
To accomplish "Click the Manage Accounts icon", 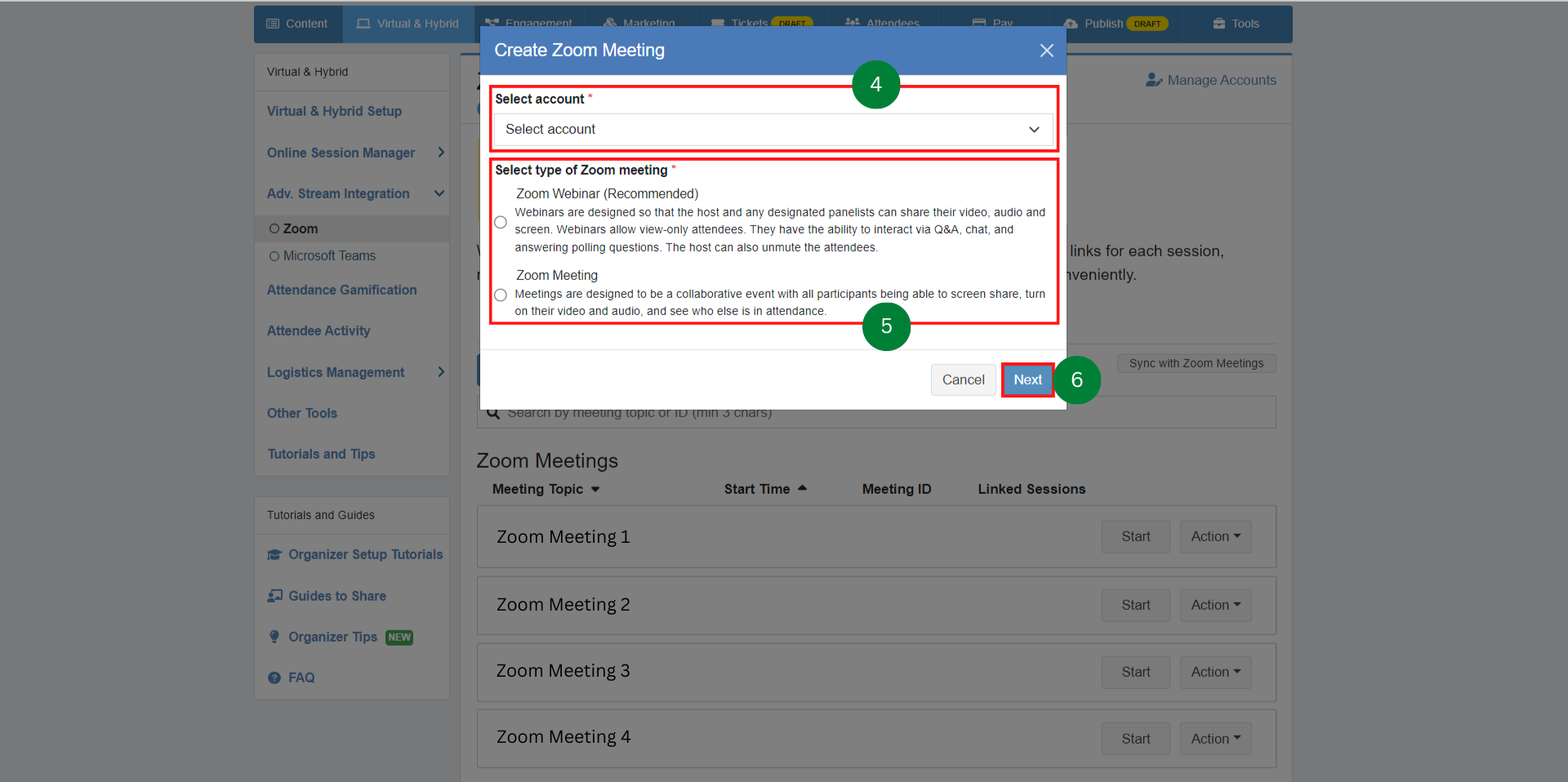I will tap(1154, 79).
